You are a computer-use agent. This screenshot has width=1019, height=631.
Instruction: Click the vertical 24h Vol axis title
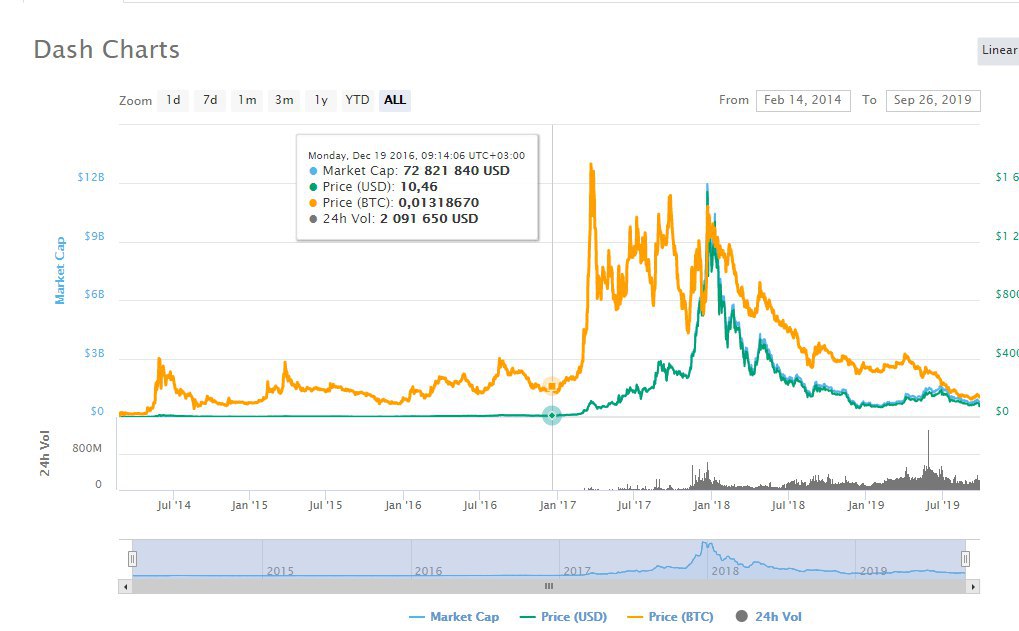tap(45, 453)
